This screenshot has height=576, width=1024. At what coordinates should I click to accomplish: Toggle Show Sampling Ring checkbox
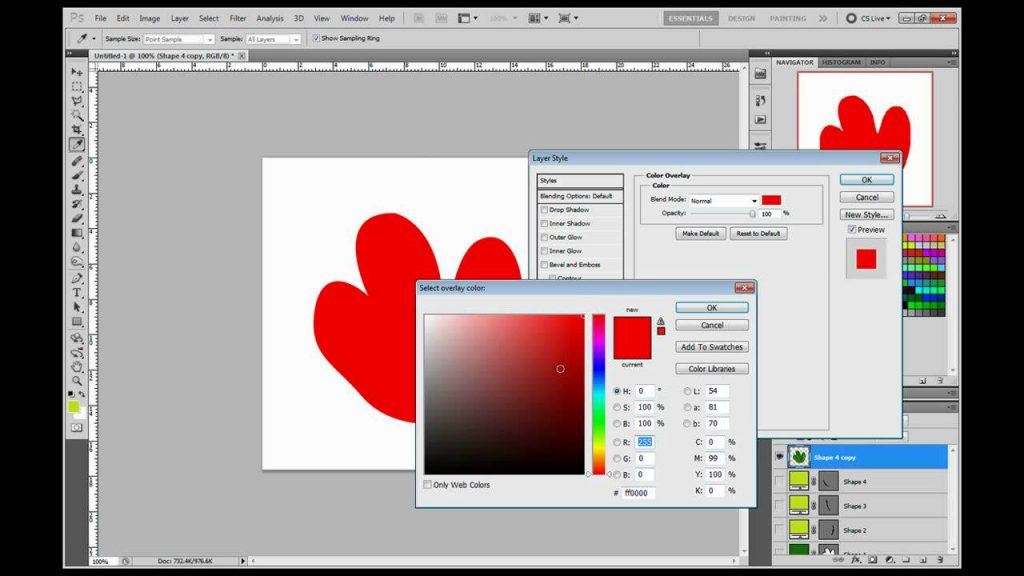(316, 39)
